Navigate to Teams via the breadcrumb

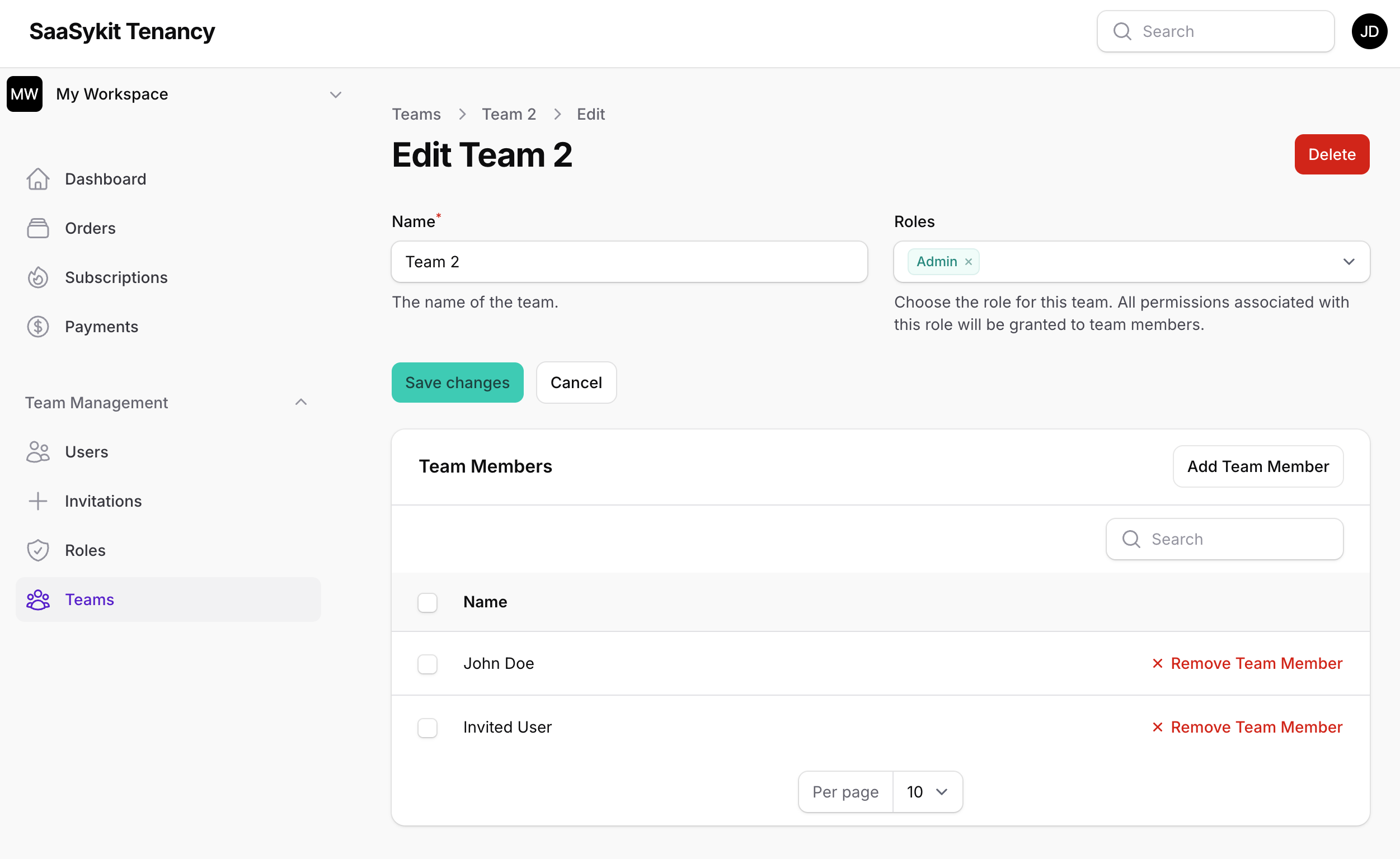point(416,114)
